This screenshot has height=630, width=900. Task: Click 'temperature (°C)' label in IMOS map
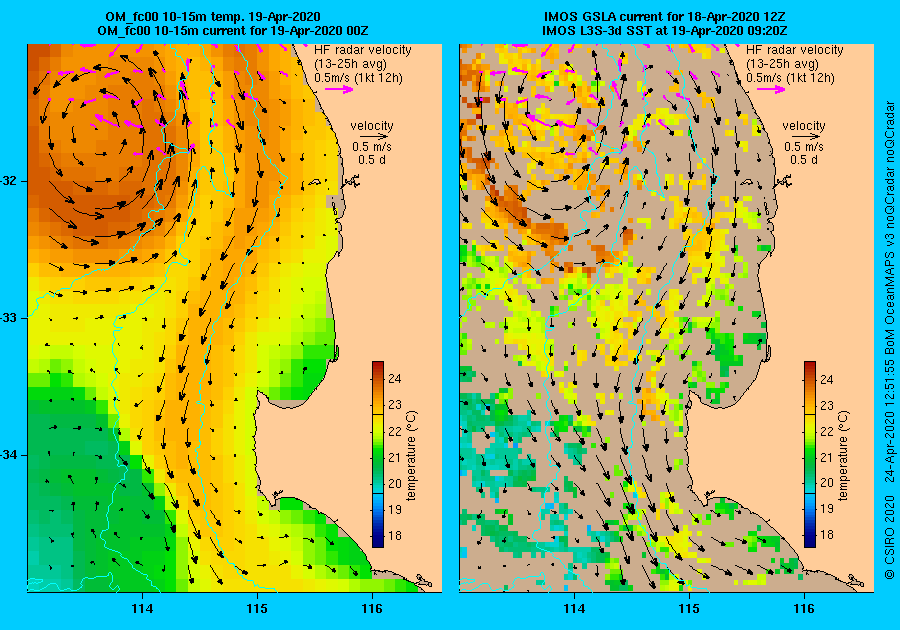coord(844,456)
